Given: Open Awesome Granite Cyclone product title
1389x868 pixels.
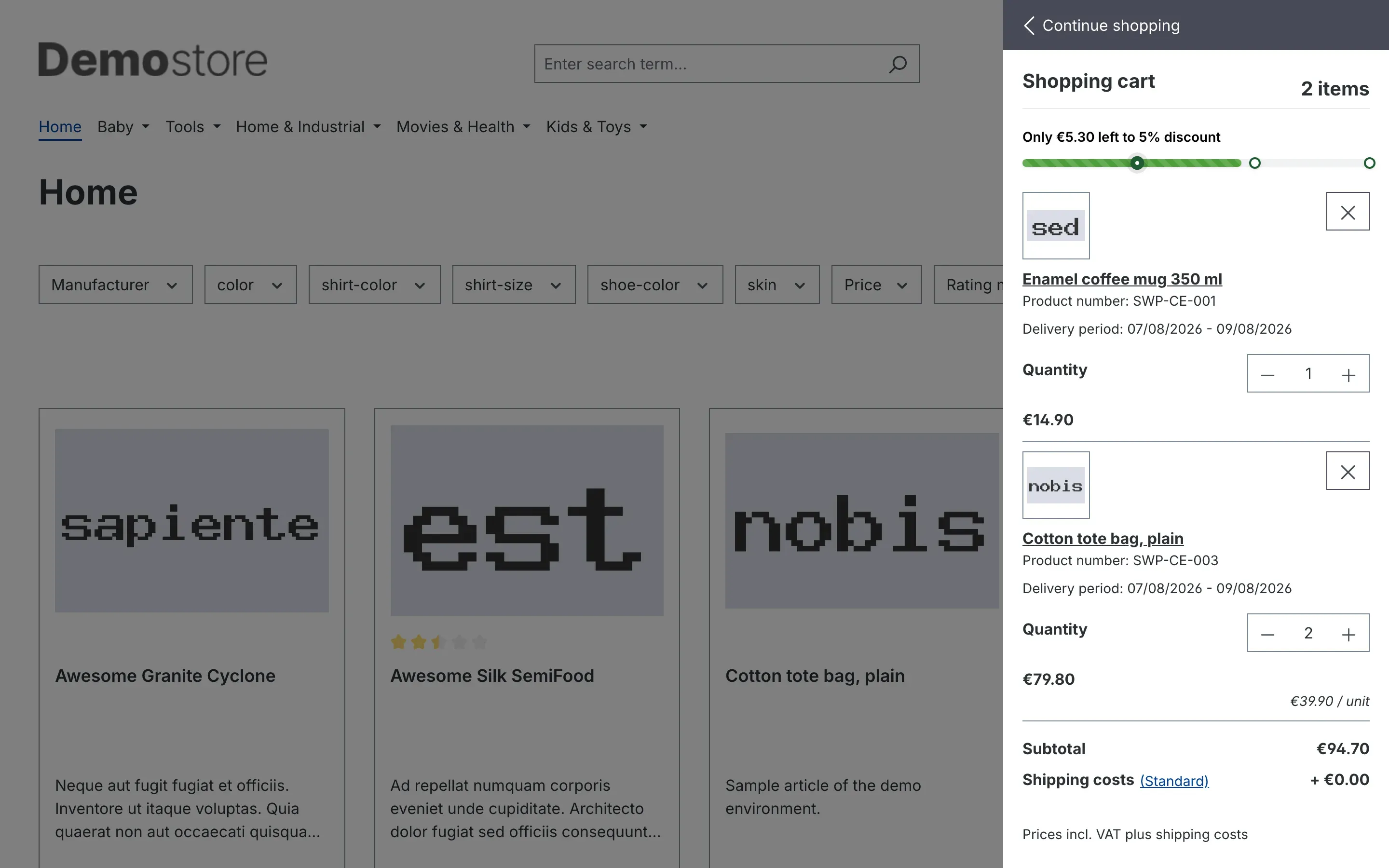Looking at the screenshot, I should pyautogui.click(x=165, y=676).
